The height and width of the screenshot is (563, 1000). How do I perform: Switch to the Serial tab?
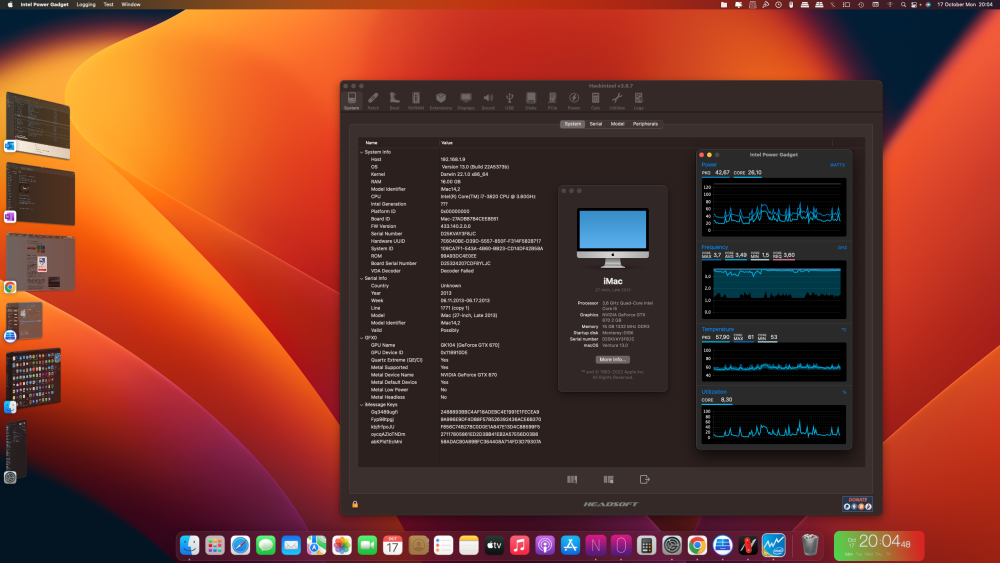coord(596,124)
